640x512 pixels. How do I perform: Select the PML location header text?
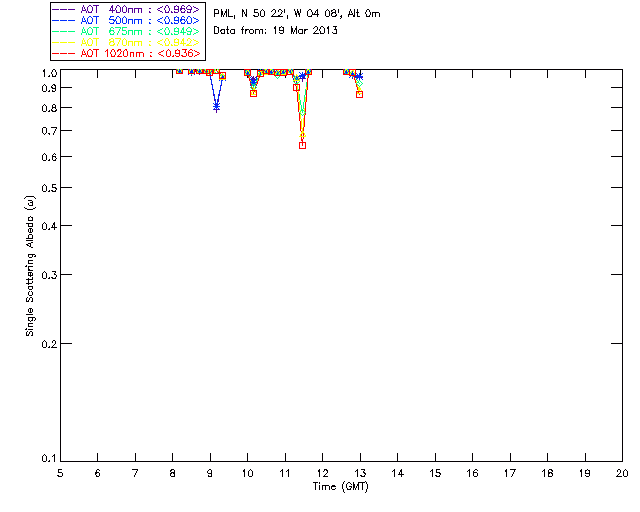[x=297, y=13]
